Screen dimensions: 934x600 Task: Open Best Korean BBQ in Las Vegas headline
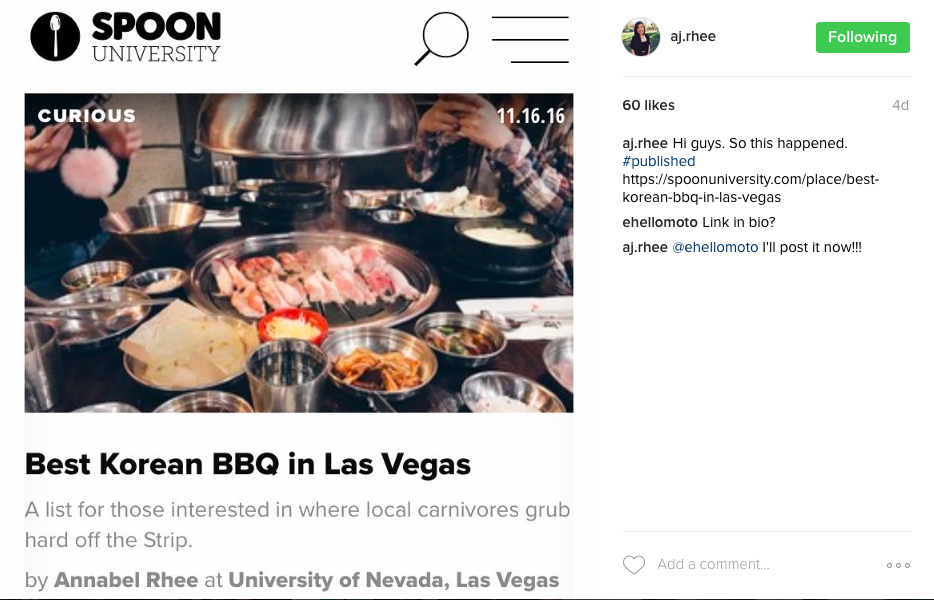pos(248,464)
